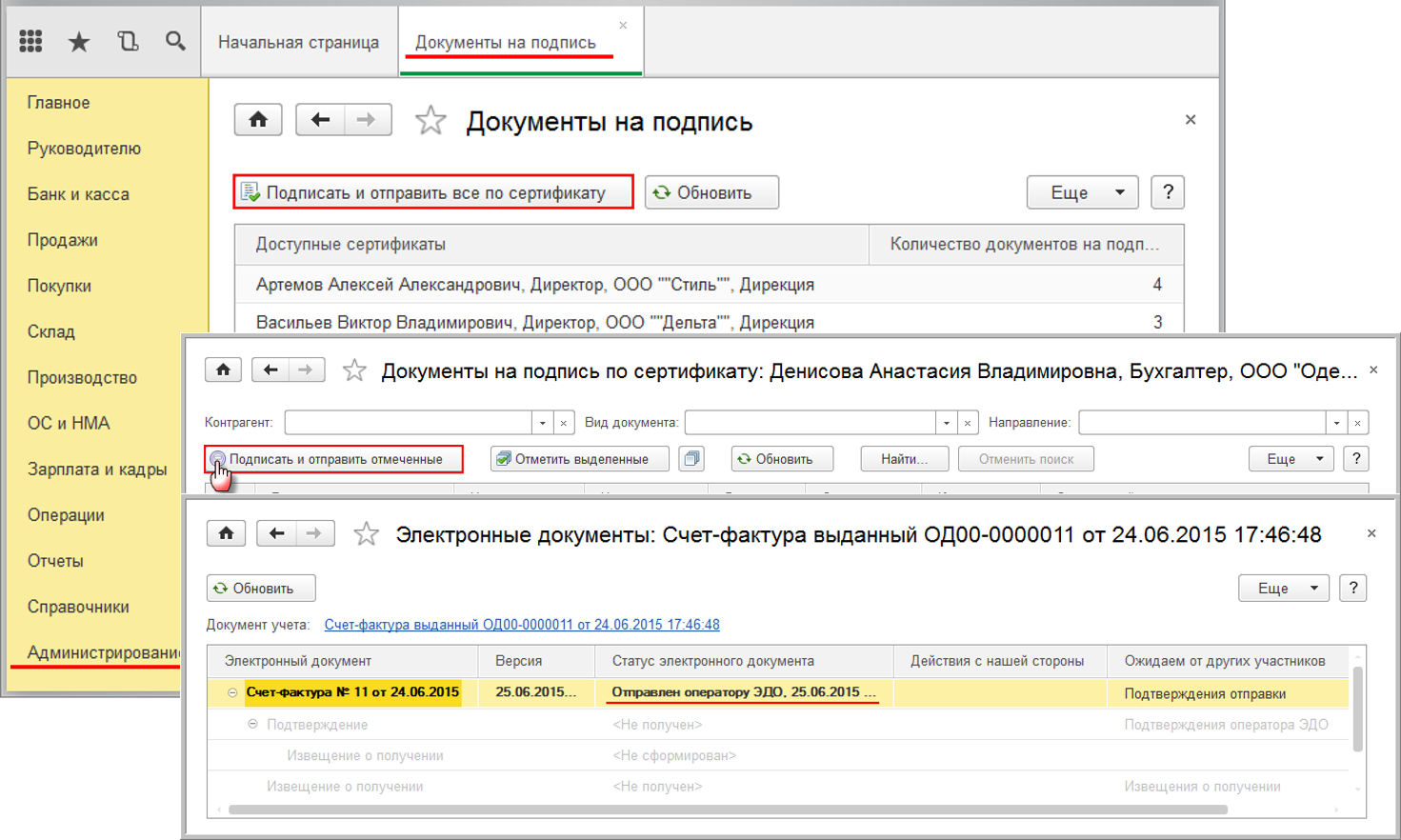Click status Отправлен оператору ЭДО cell

coord(744,692)
